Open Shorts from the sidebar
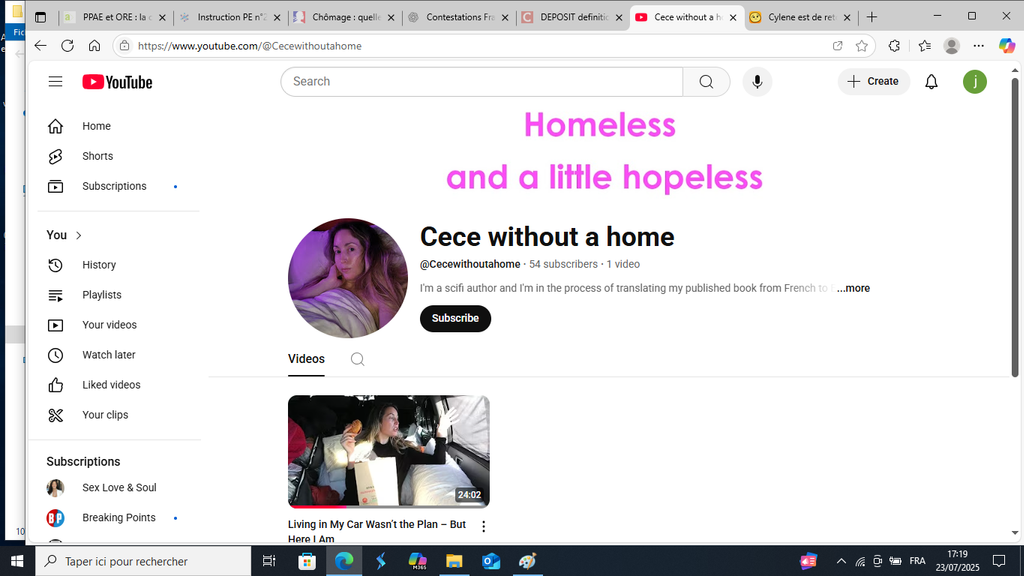 [97, 156]
